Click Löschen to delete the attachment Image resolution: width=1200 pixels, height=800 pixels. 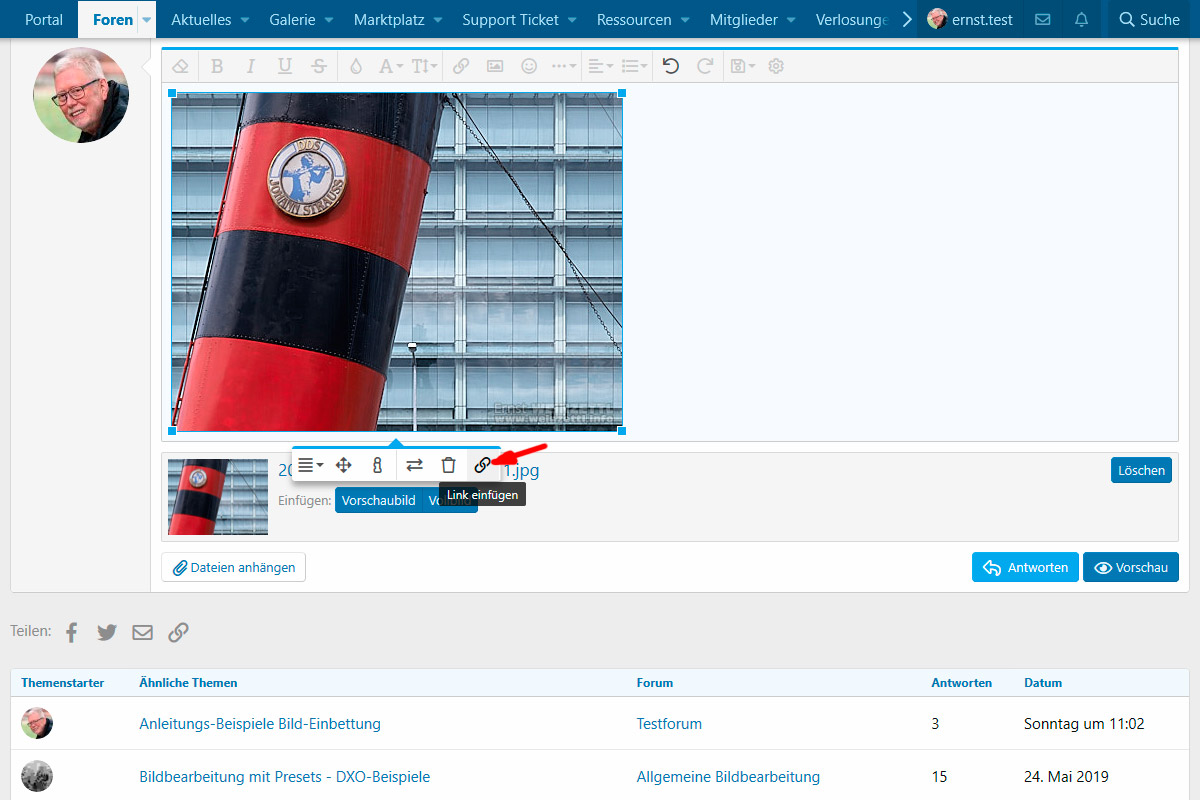[1141, 470]
